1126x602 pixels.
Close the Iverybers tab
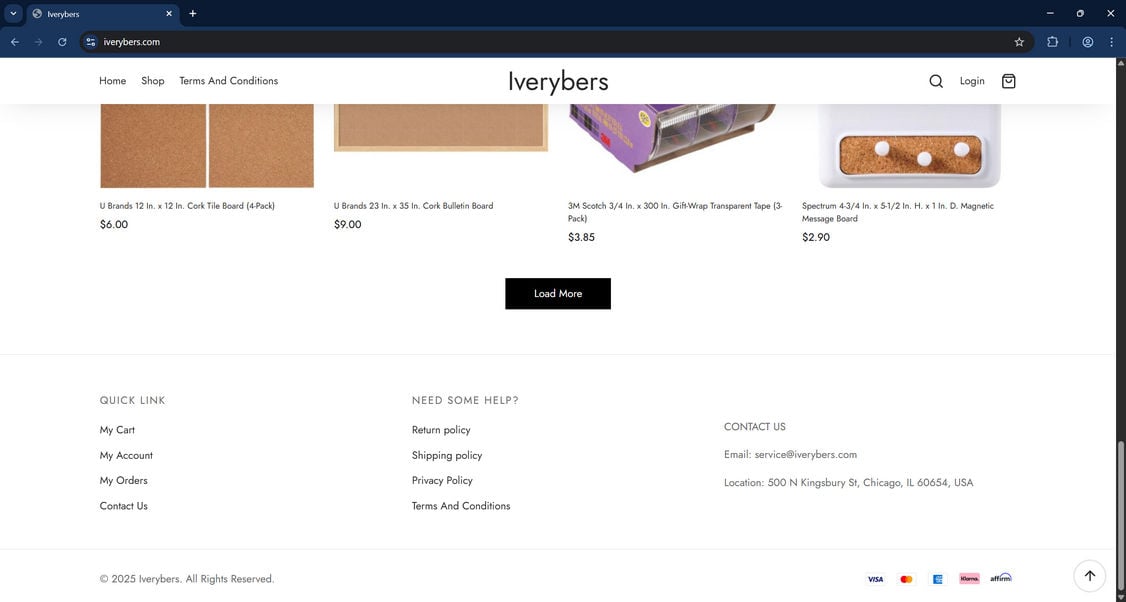[x=169, y=14]
